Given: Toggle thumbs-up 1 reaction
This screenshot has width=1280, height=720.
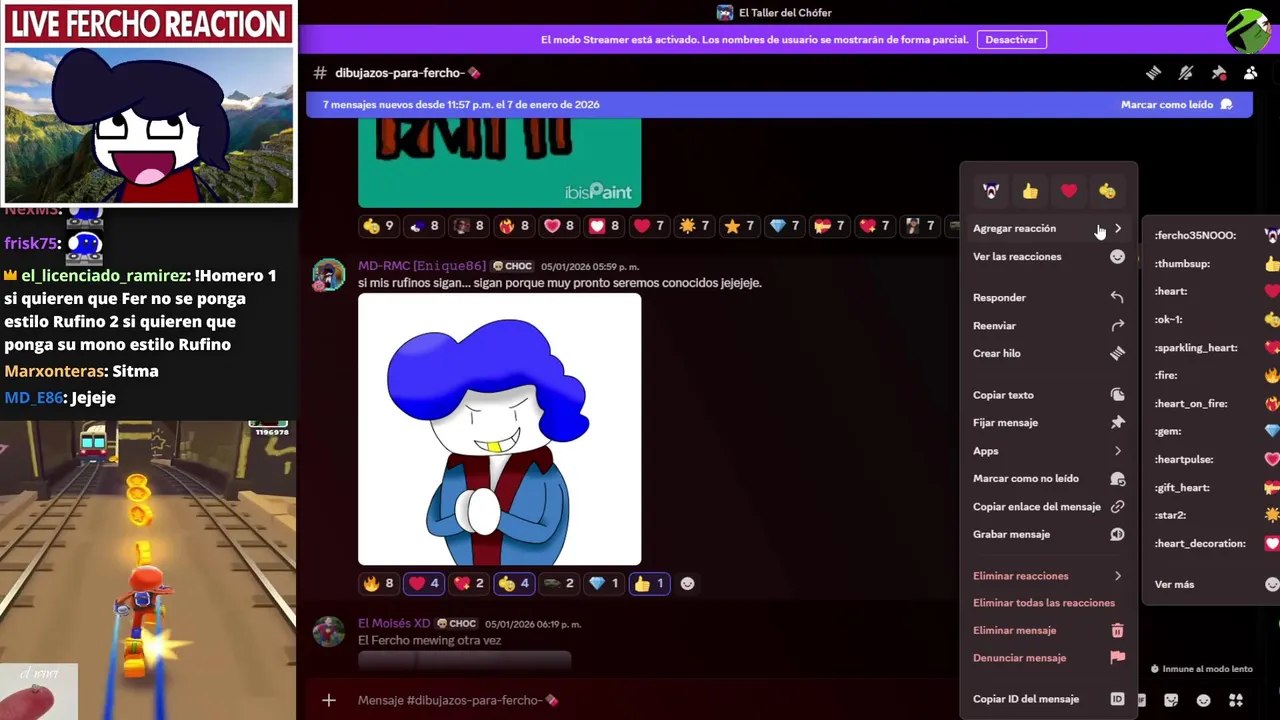Looking at the screenshot, I should coord(649,583).
